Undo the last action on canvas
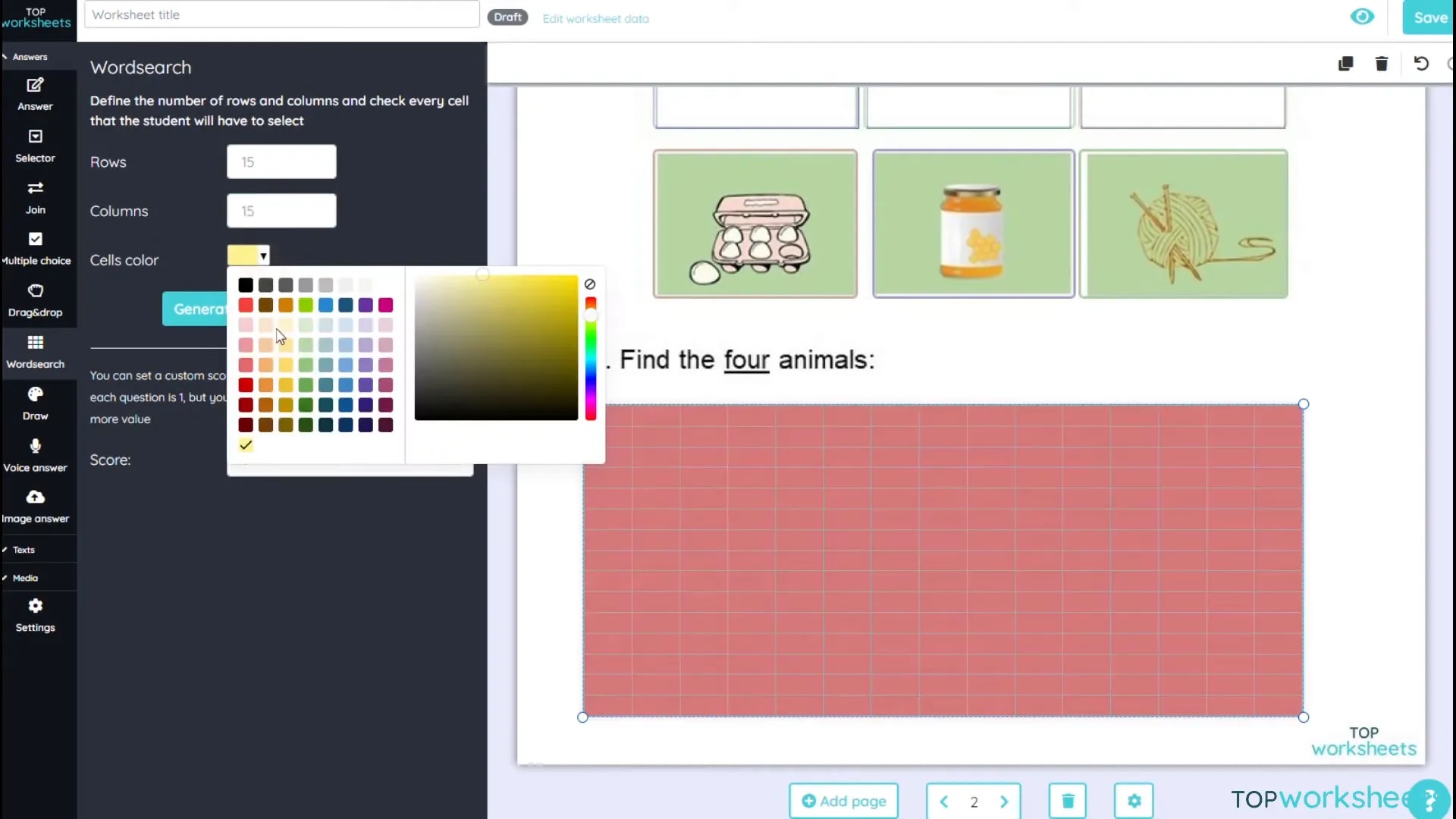The width and height of the screenshot is (1456, 819). click(1421, 64)
